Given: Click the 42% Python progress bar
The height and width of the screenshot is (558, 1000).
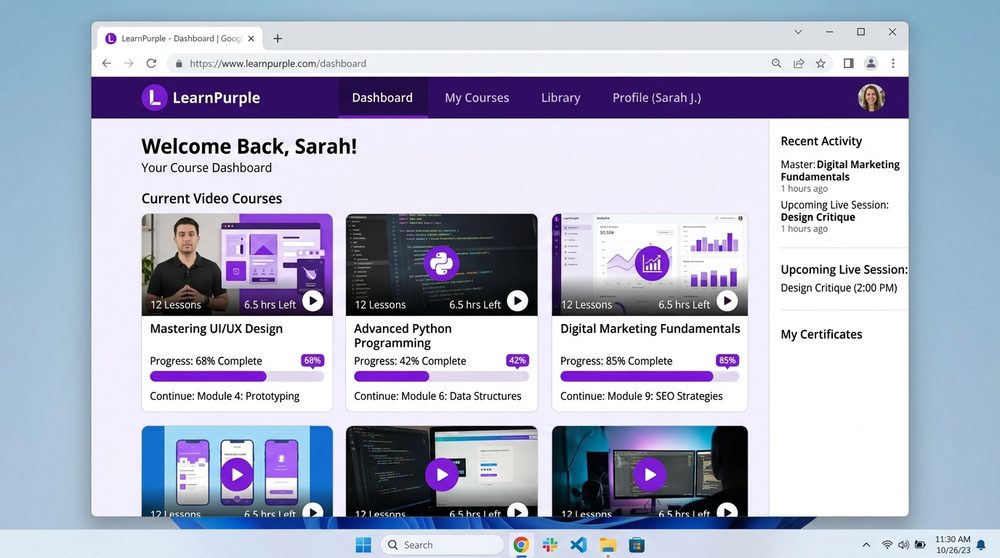Looking at the screenshot, I should click(441, 376).
